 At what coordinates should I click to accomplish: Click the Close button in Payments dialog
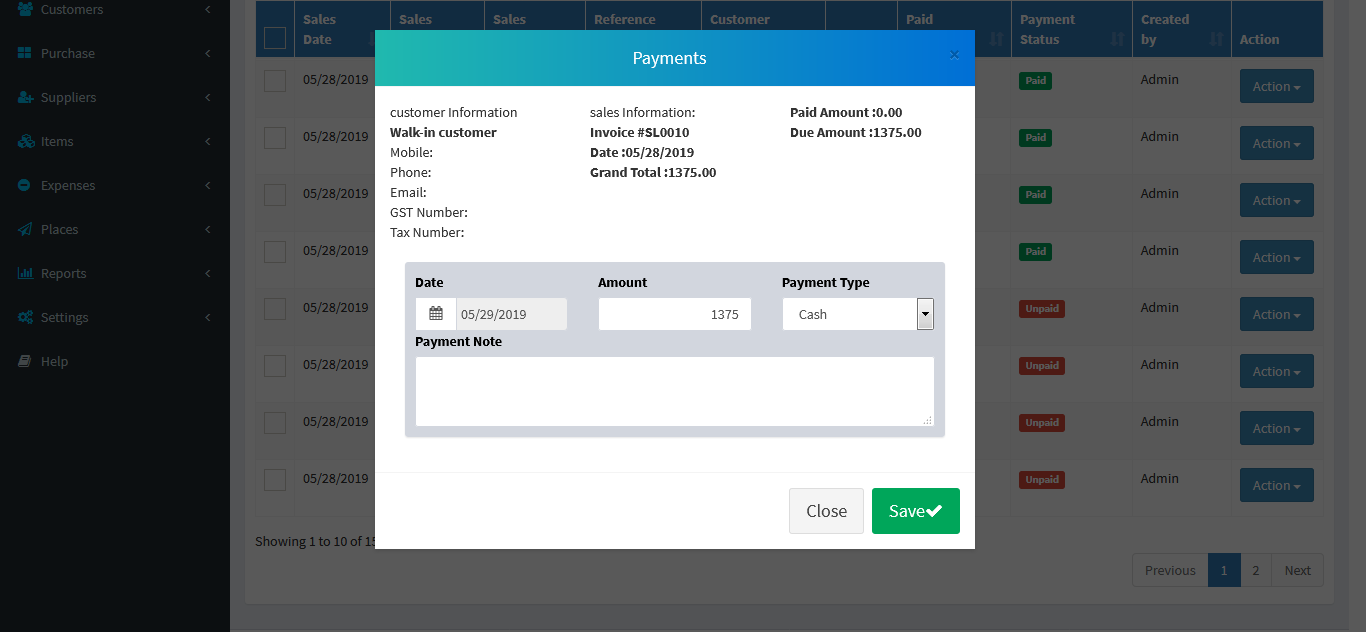tap(826, 511)
